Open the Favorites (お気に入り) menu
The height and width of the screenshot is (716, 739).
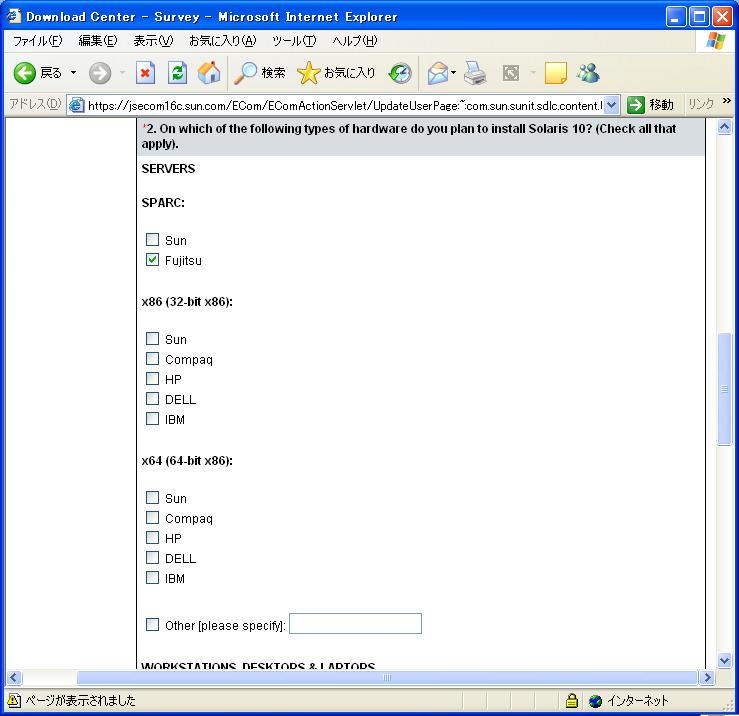pos(222,41)
